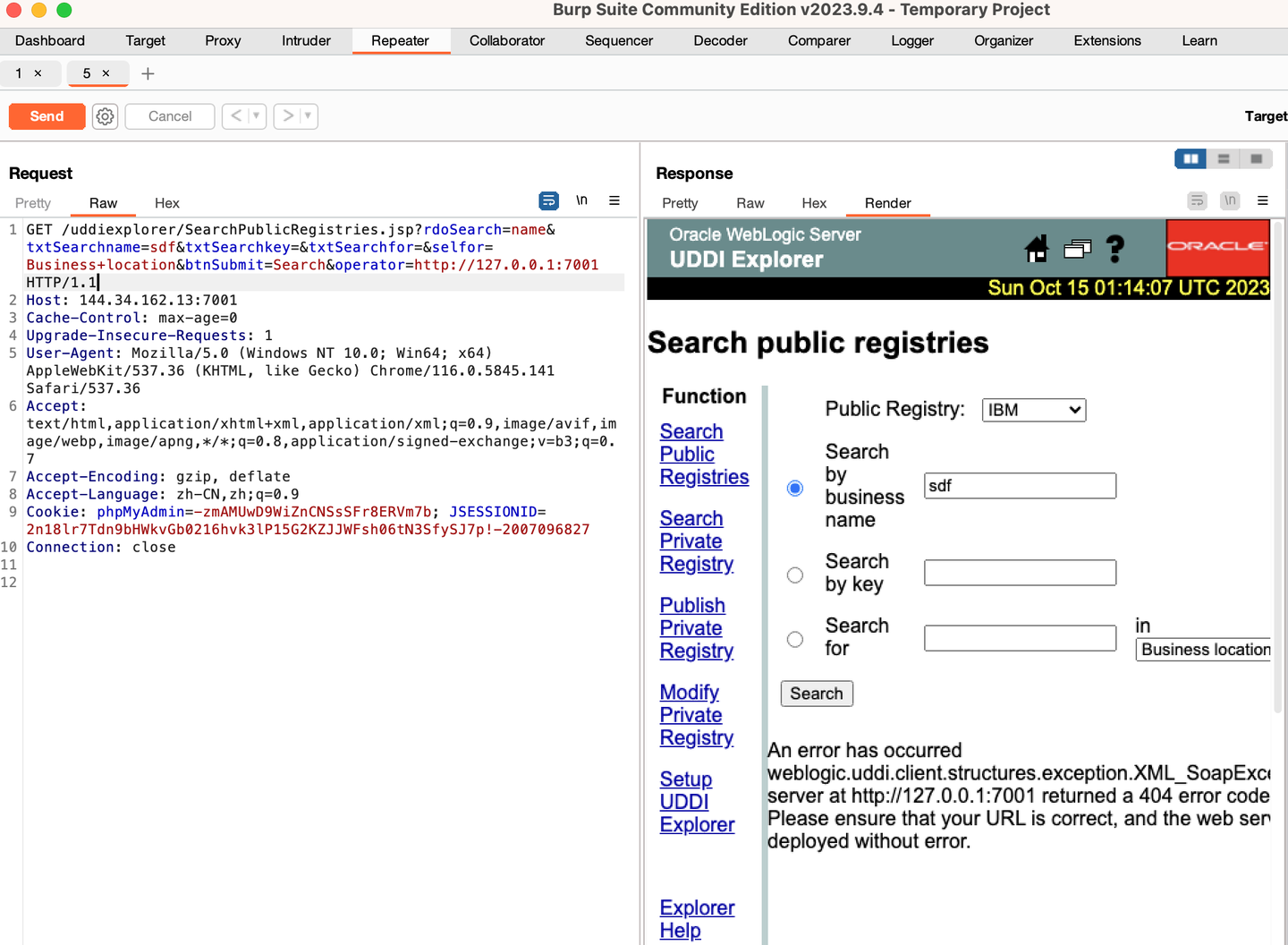Open the Setup UDDI Explorer link
Image resolution: width=1288 pixels, height=945 pixels.
tap(697, 802)
